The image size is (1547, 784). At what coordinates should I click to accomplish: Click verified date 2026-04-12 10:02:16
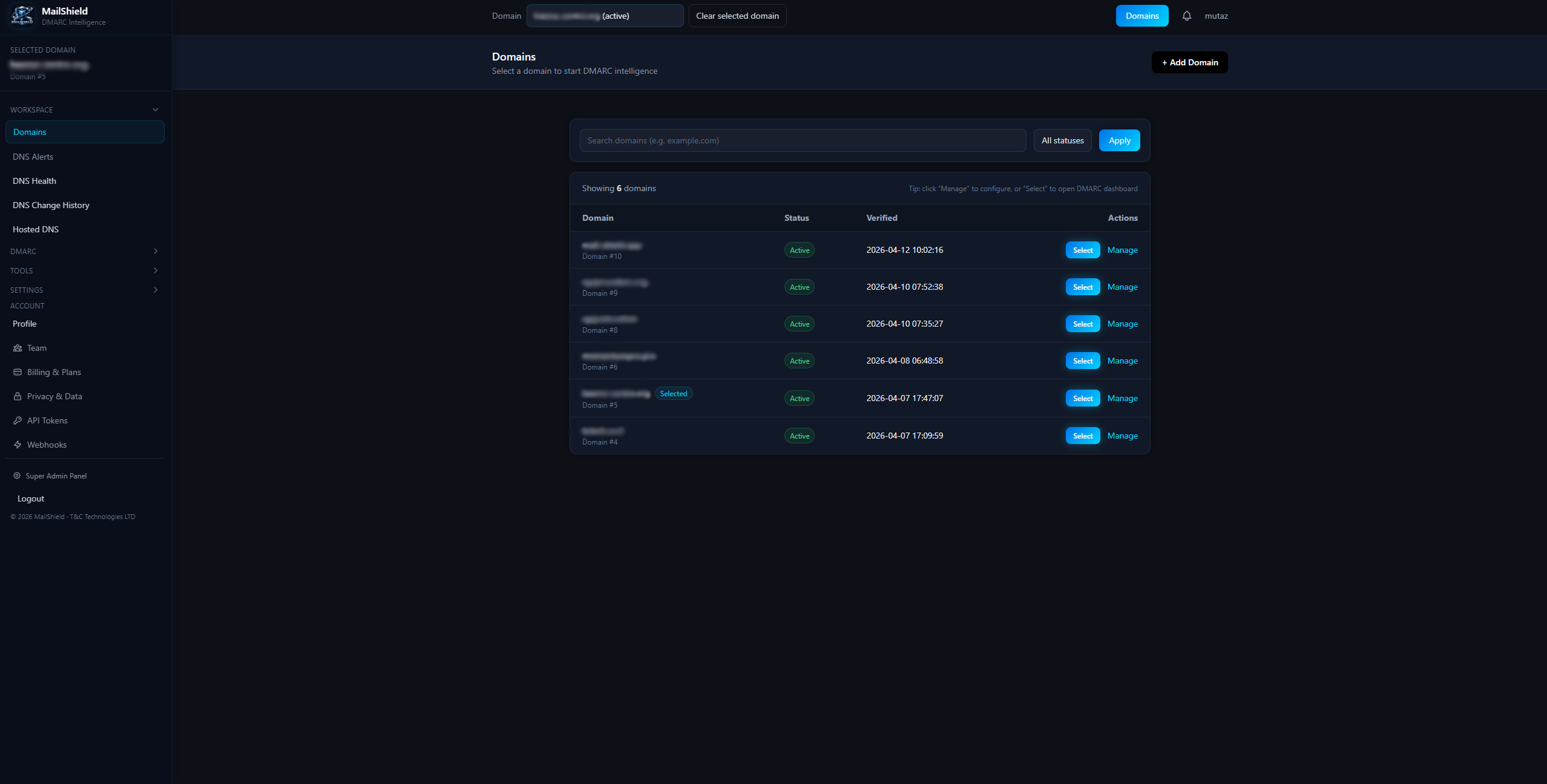pyautogui.click(x=904, y=250)
